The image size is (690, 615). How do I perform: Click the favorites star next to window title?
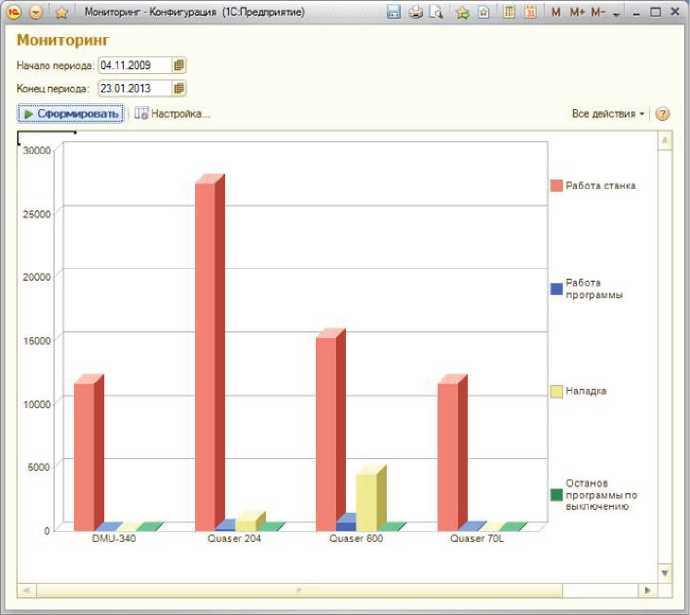tap(61, 12)
